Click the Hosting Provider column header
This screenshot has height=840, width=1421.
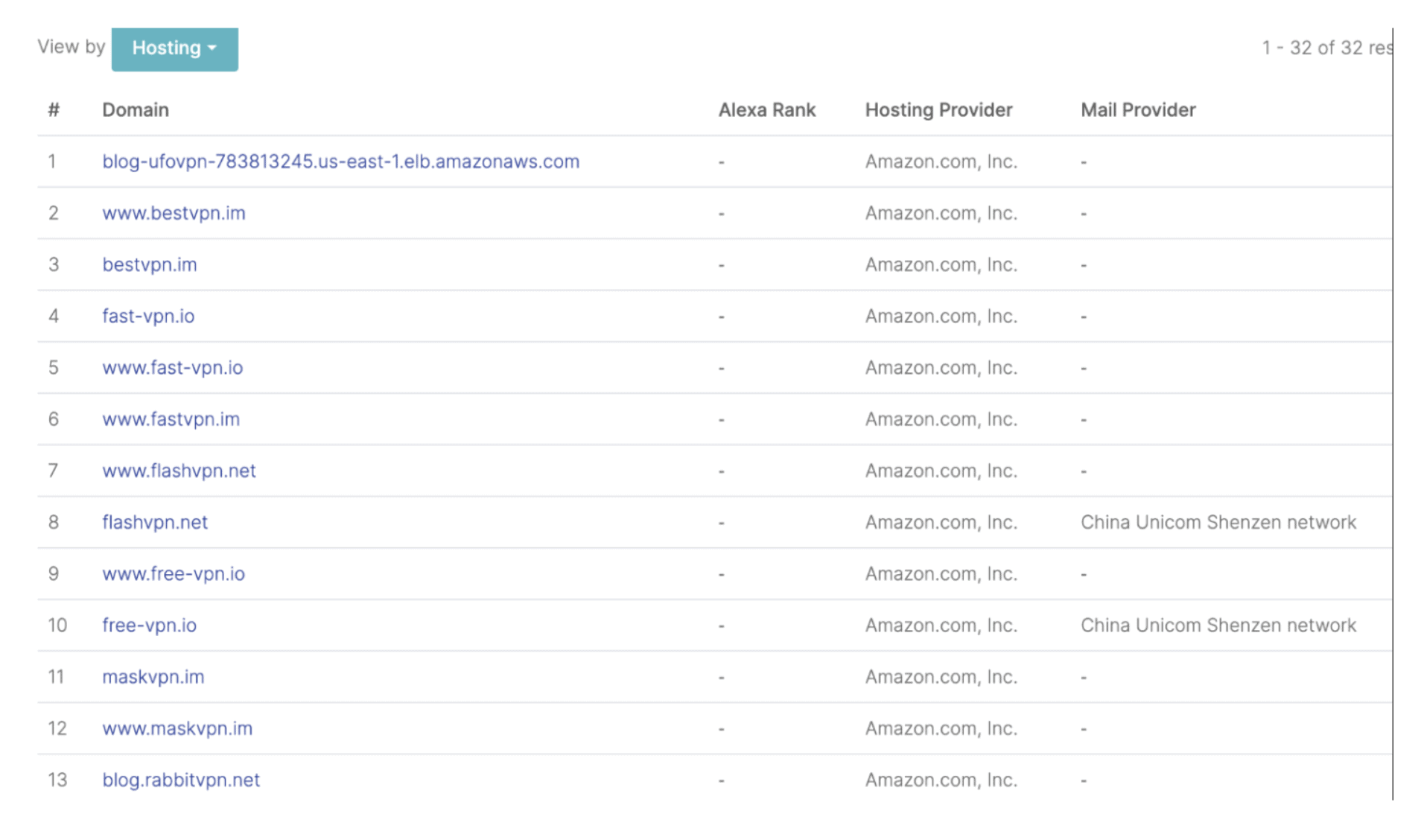pyautogui.click(x=938, y=109)
